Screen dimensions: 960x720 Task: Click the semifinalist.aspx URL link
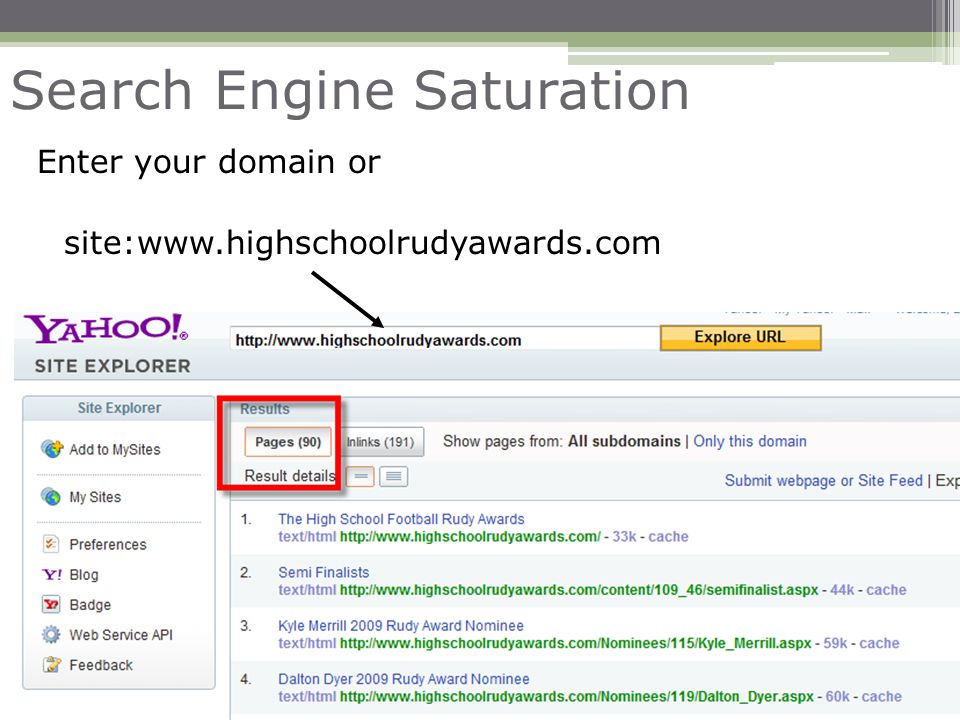click(x=579, y=590)
